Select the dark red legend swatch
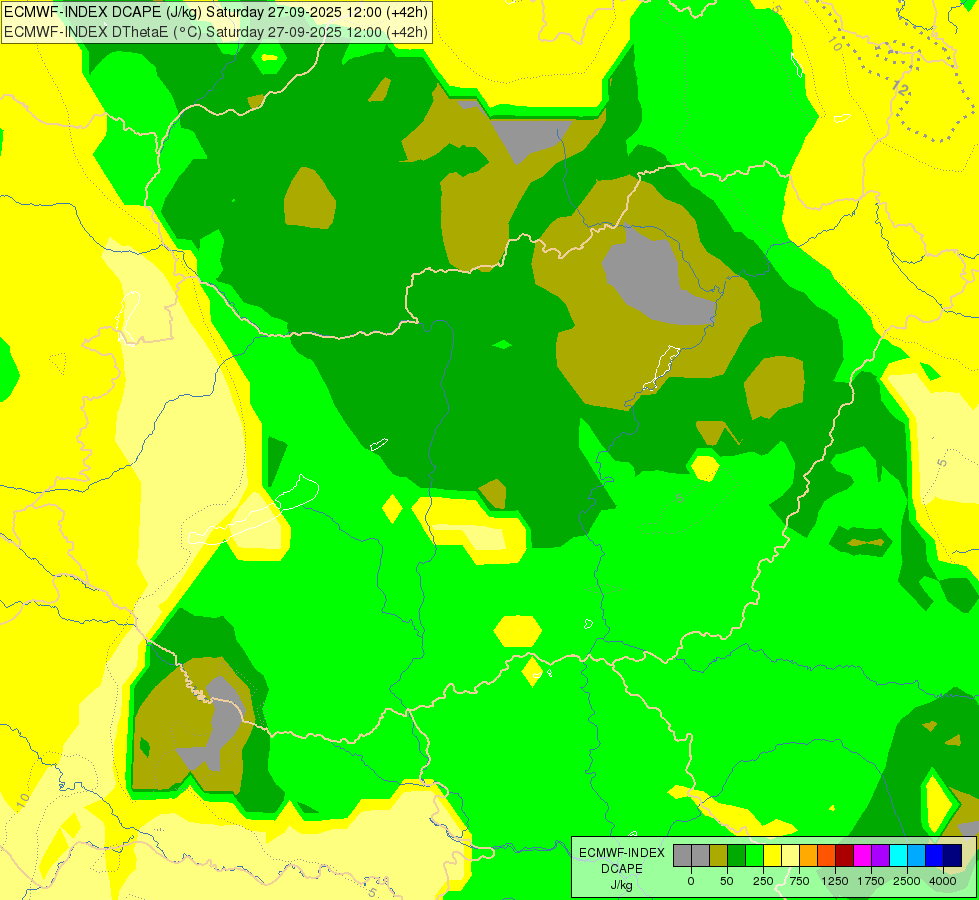Image resolution: width=979 pixels, height=900 pixels. click(845, 856)
